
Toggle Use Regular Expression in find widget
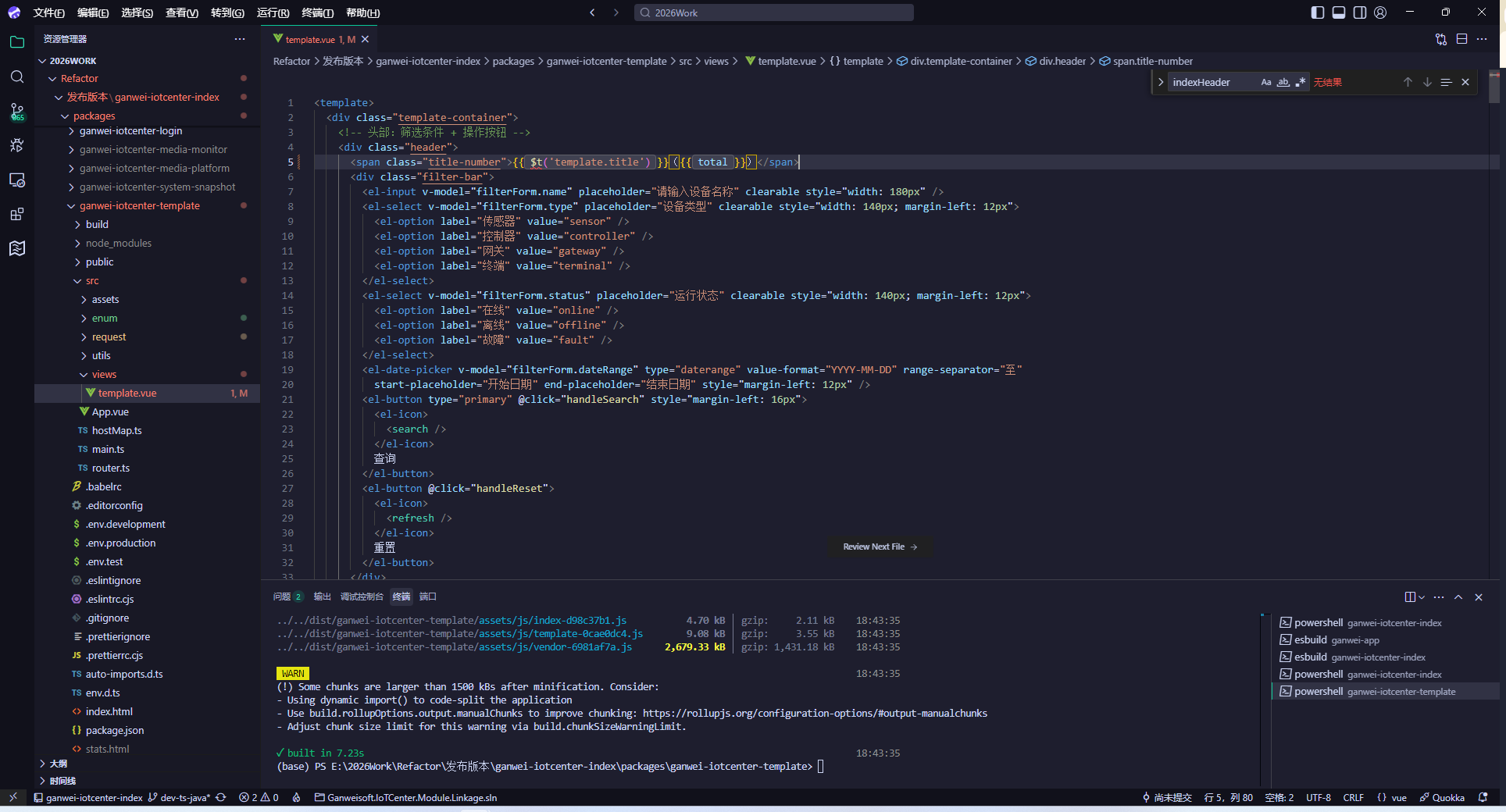pos(1301,82)
